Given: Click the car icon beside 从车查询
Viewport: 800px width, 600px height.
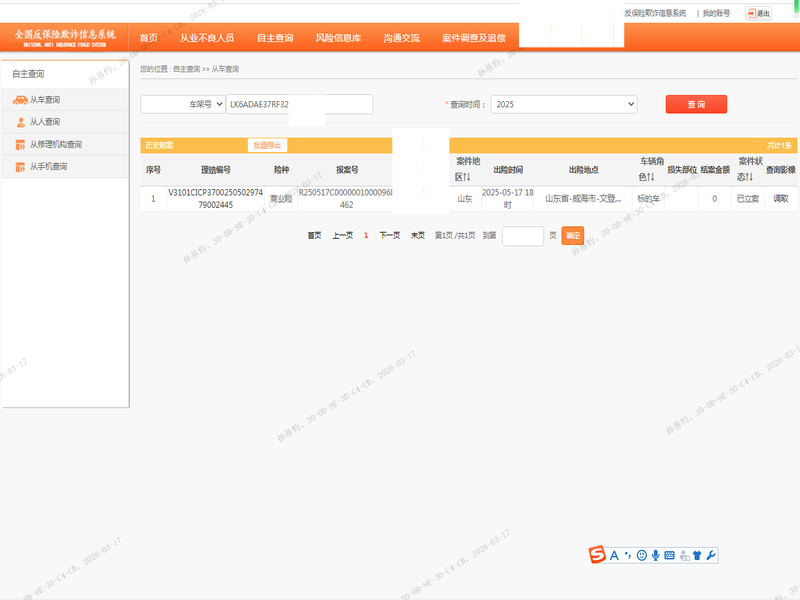Looking at the screenshot, I should (20, 100).
